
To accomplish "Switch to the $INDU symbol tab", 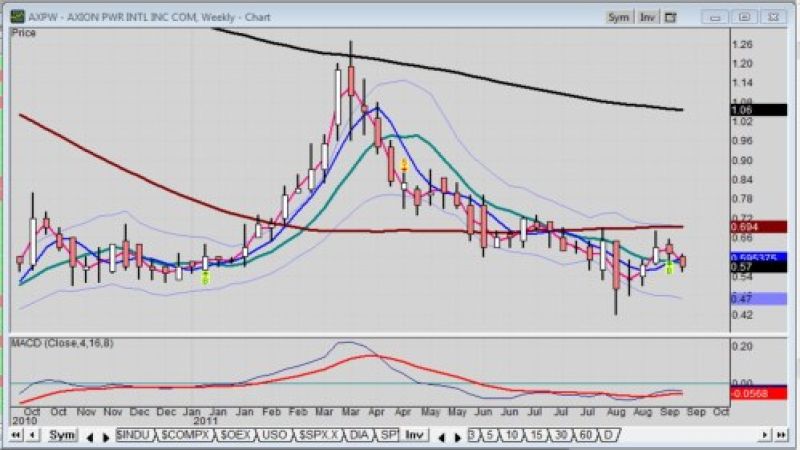I will (134, 435).
